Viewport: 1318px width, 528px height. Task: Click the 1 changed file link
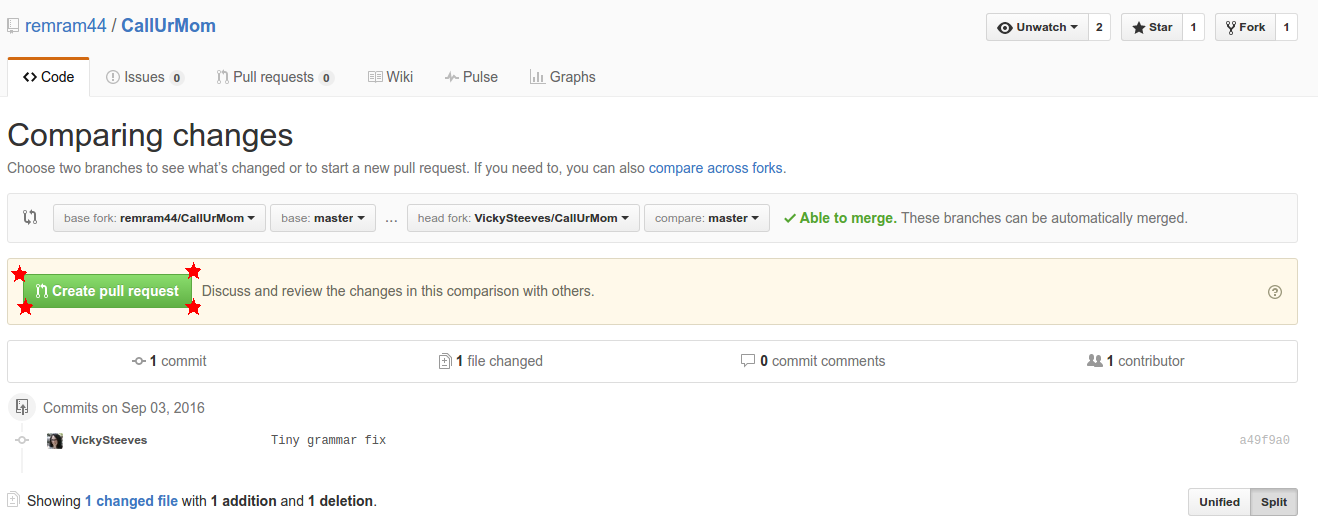[x=131, y=501]
